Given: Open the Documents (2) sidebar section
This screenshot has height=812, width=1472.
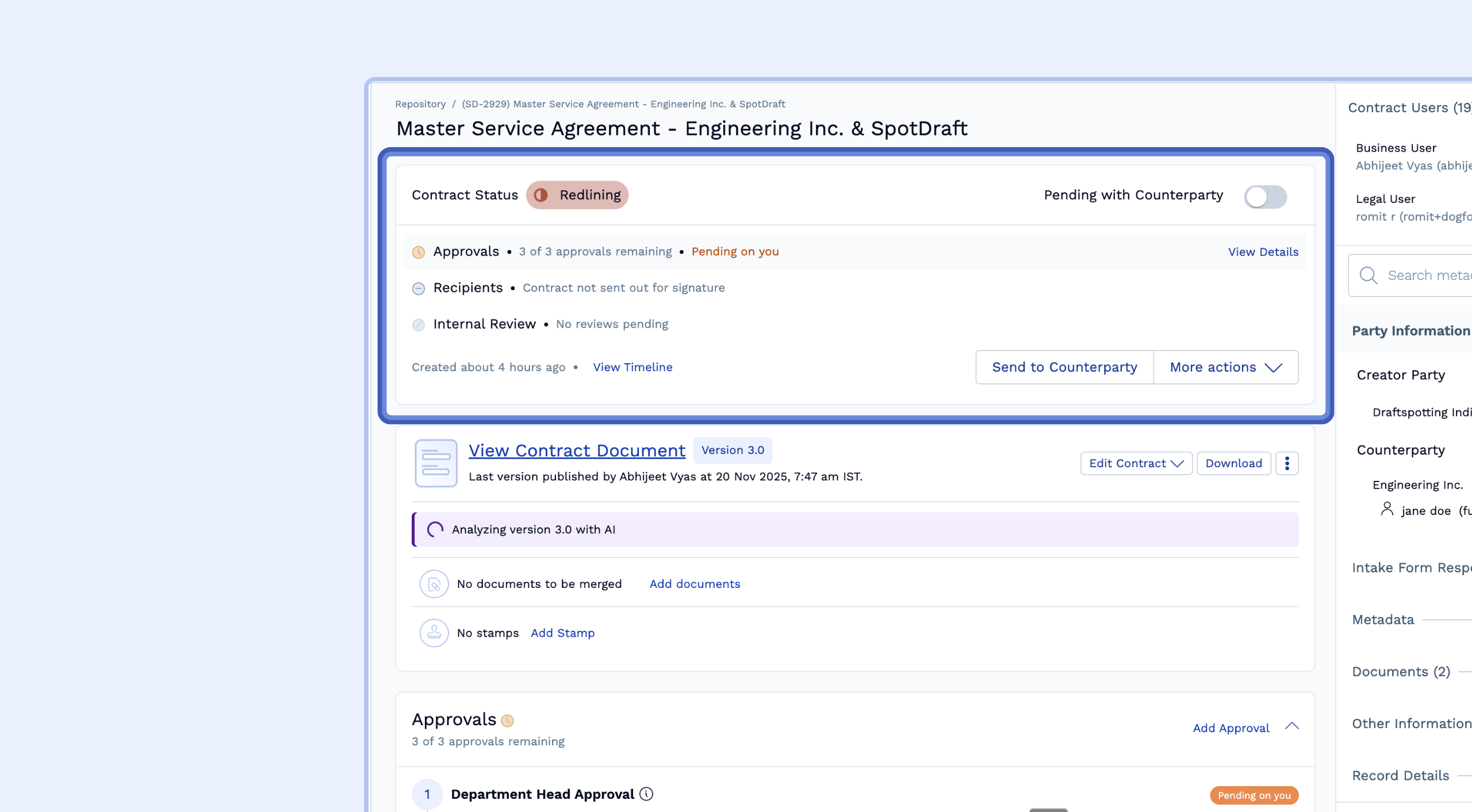Looking at the screenshot, I should (x=1401, y=671).
